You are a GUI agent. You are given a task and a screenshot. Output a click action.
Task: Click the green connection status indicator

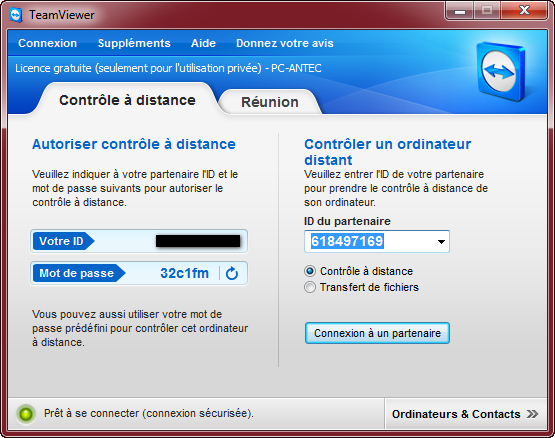click(26, 414)
